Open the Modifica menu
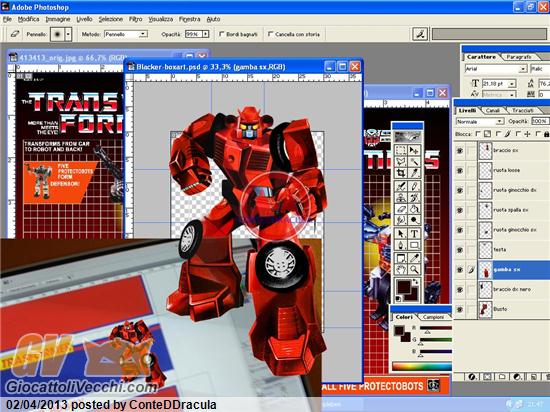The image size is (550, 412). [x=28, y=19]
